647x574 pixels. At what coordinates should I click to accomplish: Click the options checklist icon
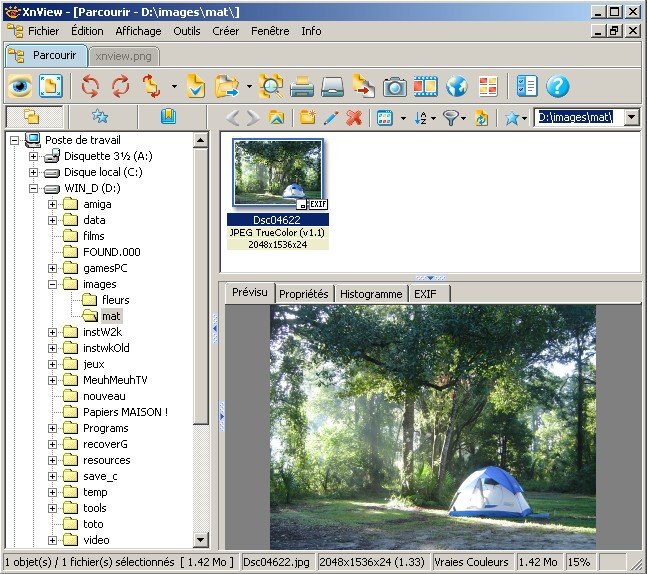click(x=527, y=86)
